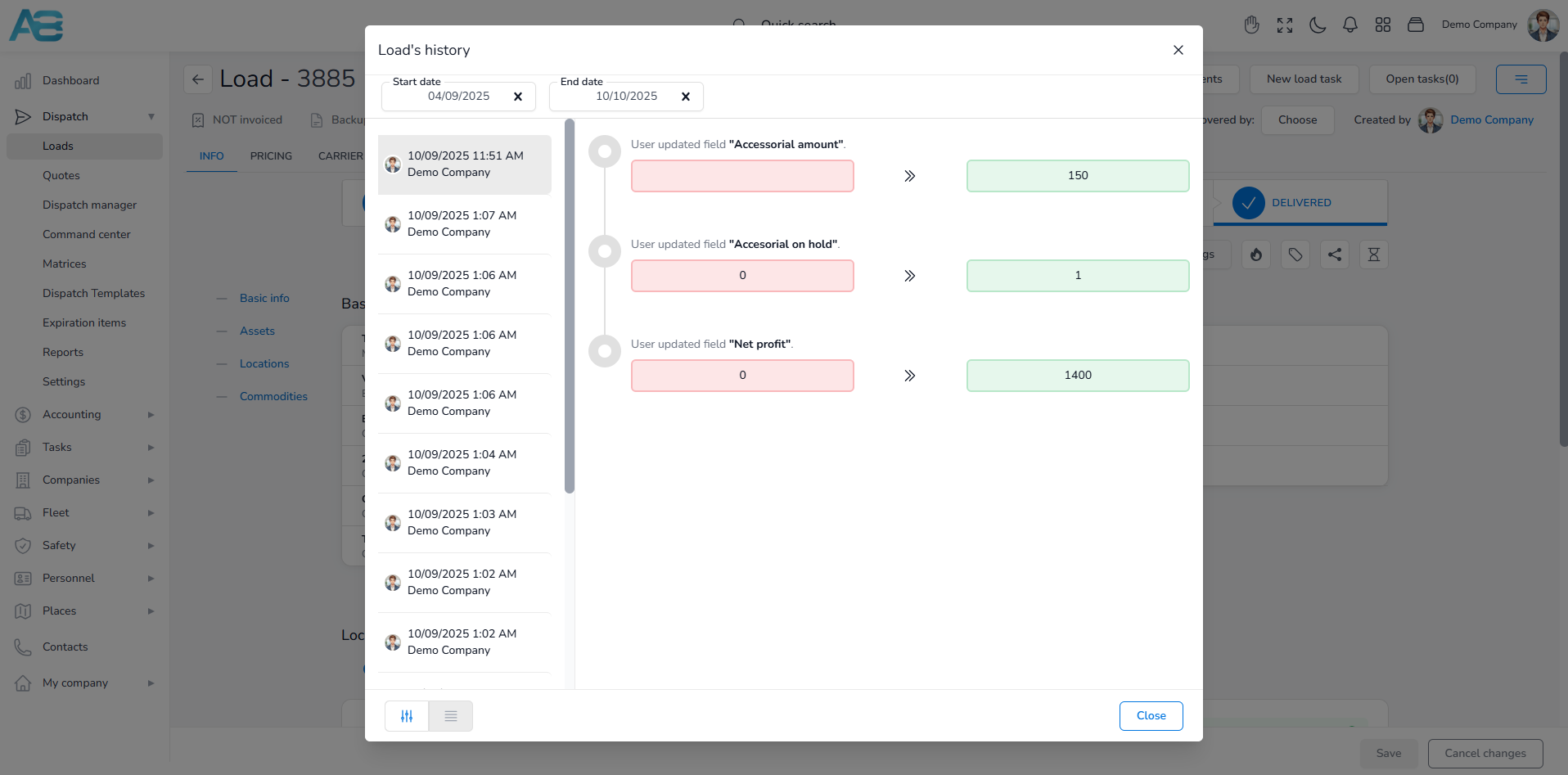This screenshot has width=1568, height=775.
Task: Click the history list scrollbar
Action: tap(570, 307)
